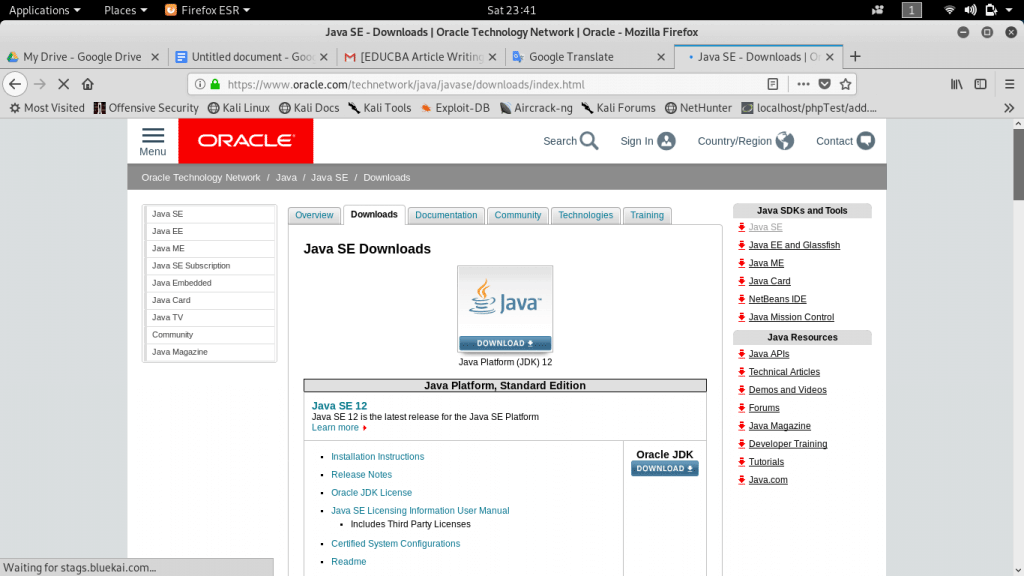The image size is (1024, 576).
Task: Stop page loading with X button
Action: point(64,84)
